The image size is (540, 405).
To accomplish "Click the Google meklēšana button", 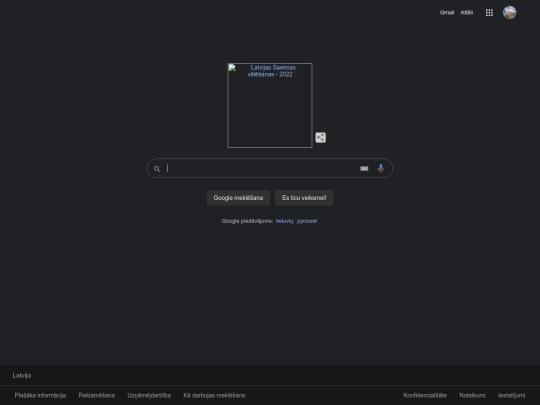I will click(238, 198).
